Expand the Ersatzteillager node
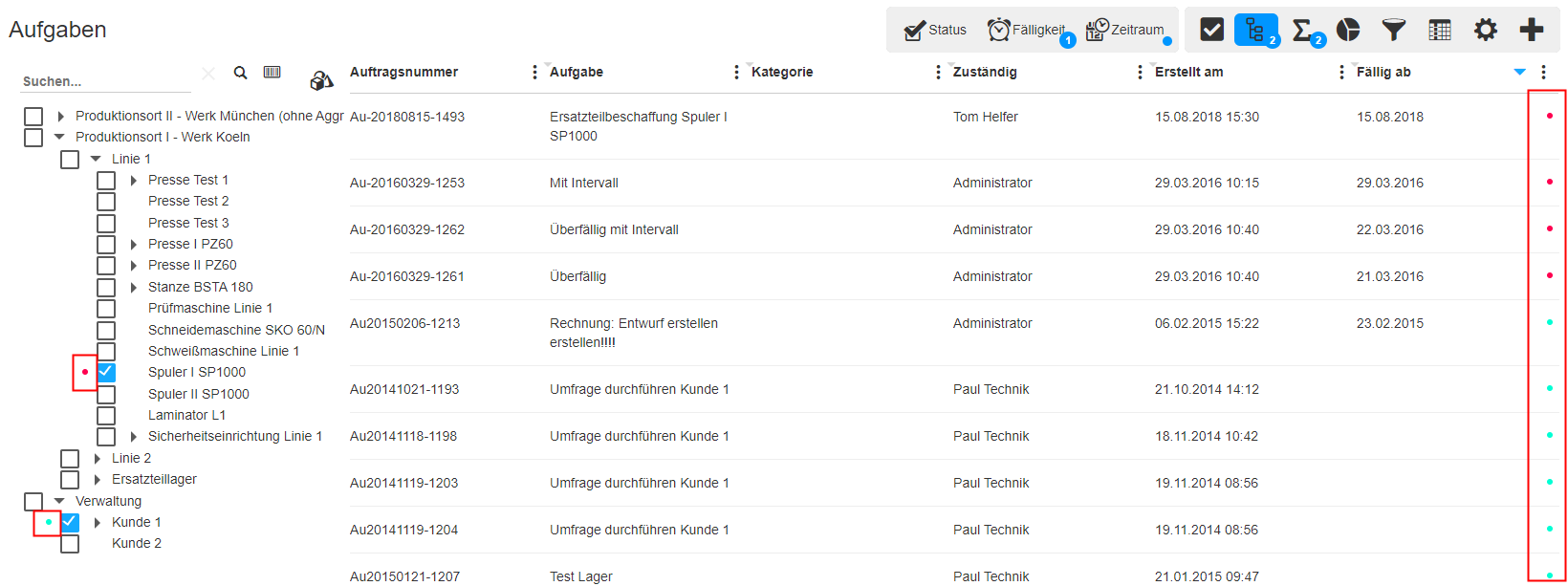The image size is (1568, 586). click(x=98, y=479)
